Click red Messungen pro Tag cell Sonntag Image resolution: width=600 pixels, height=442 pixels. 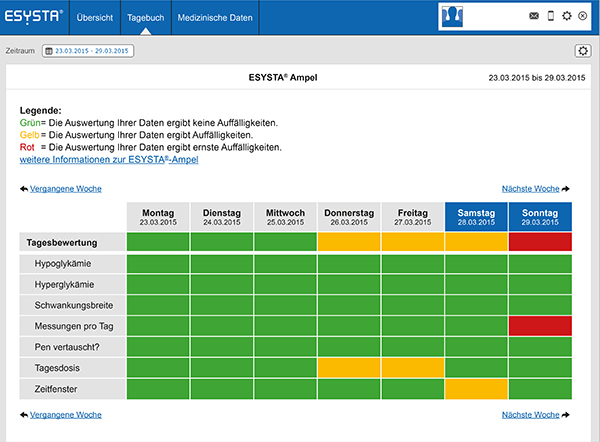click(x=540, y=326)
